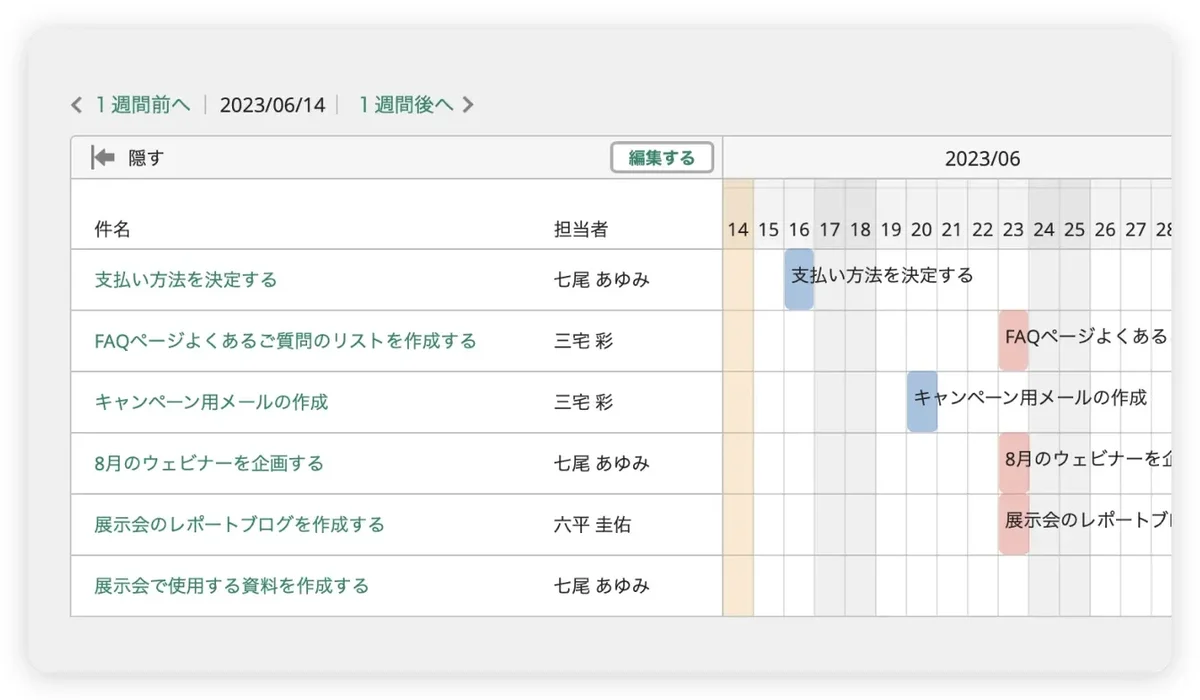The image size is (1200, 700).
Task: Click the blue Gantt bar for 支払い方法を決定する
Action: pyautogui.click(x=799, y=279)
